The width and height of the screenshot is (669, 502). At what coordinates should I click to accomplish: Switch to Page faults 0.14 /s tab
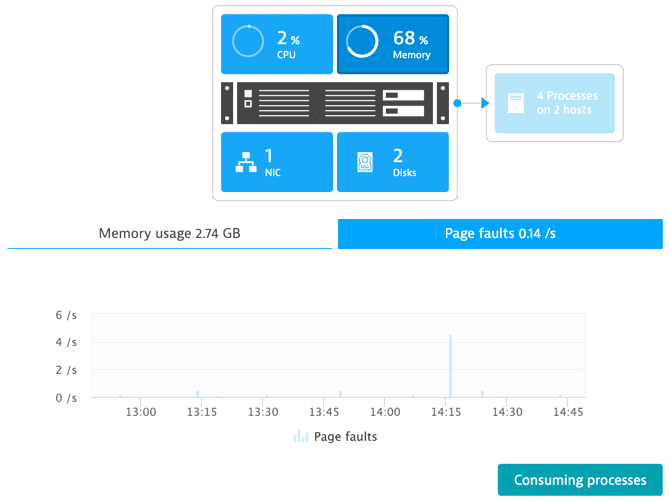click(x=500, y=234)
